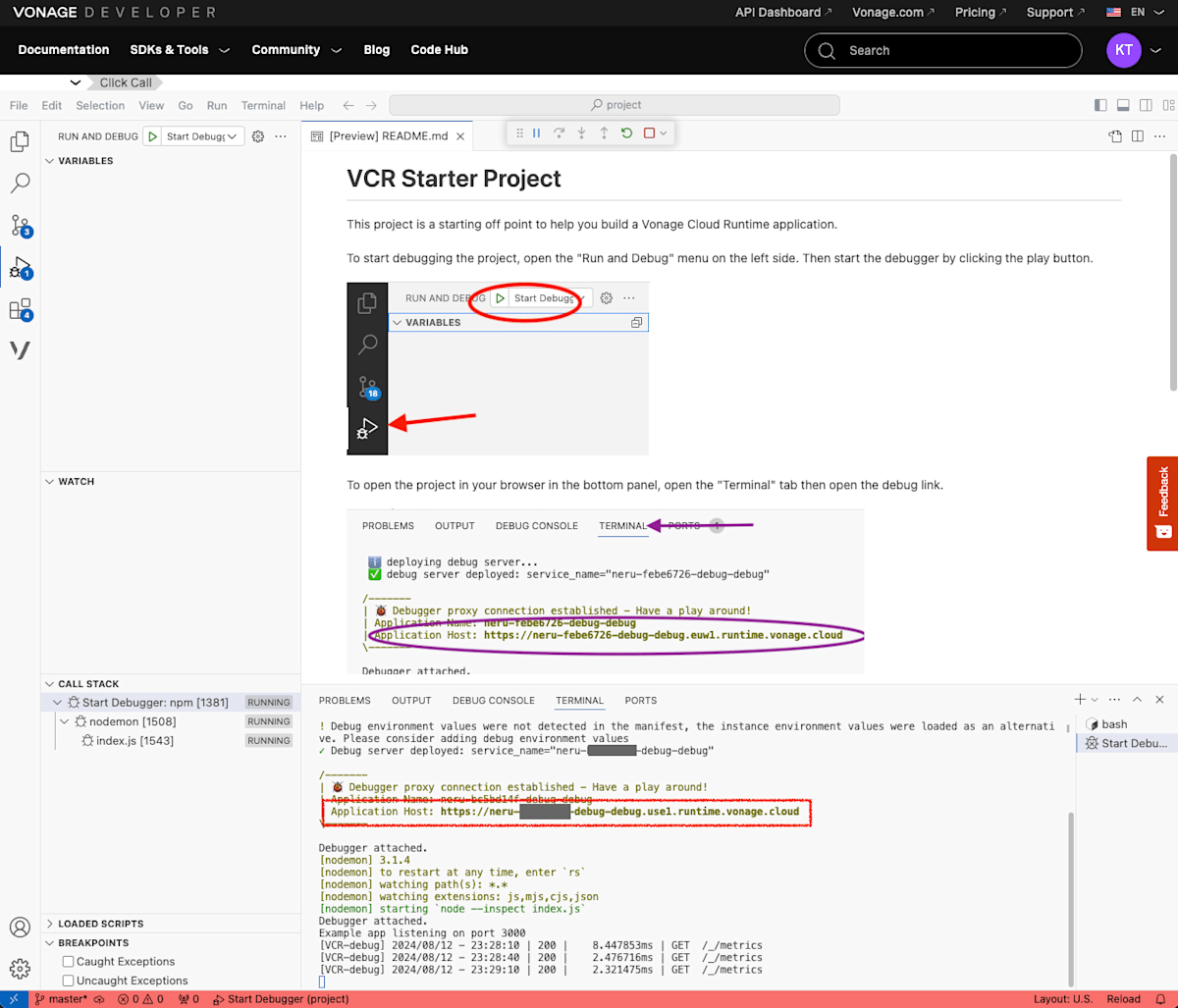Close the README.md preview tab
This screenshot has height=1008, width=1178.
pos(461,136)
